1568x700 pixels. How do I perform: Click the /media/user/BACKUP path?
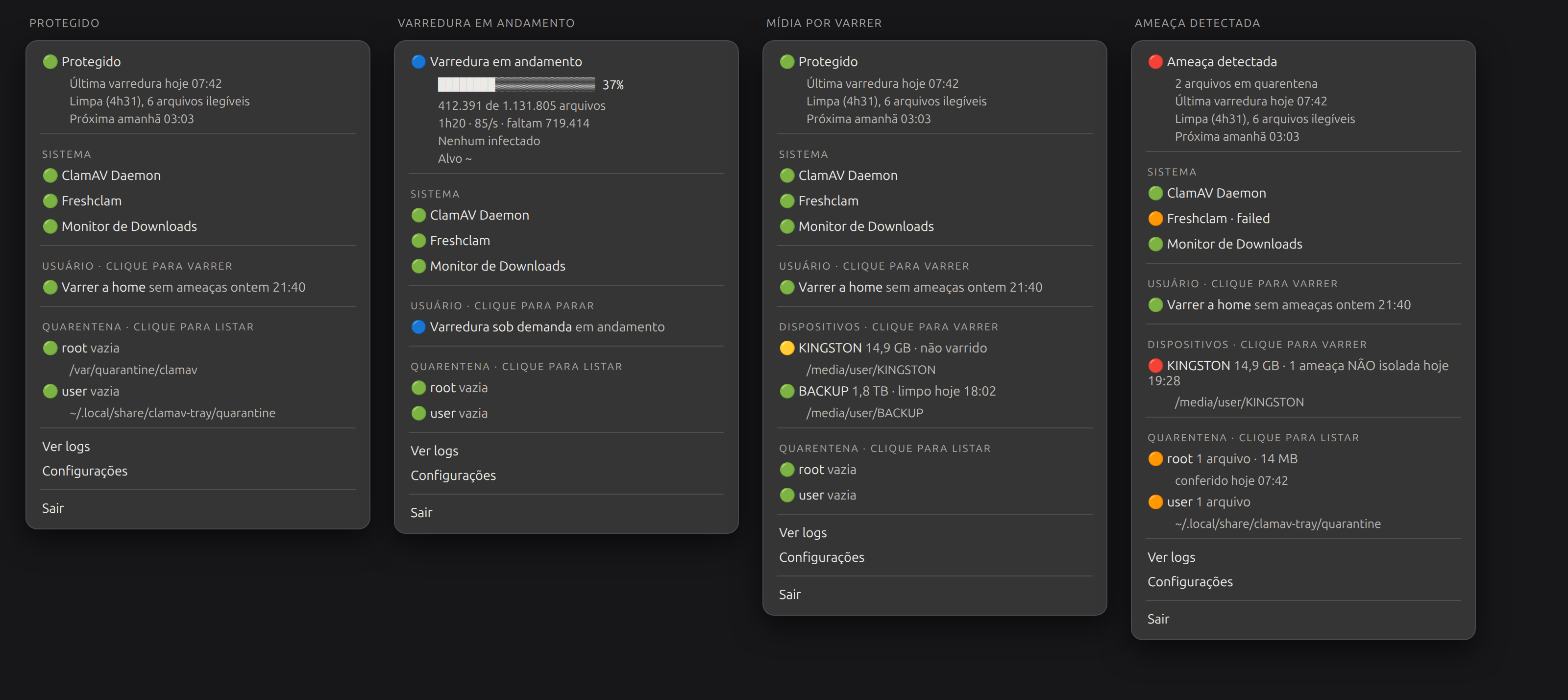pyautogui.click(x=864, y=413)
